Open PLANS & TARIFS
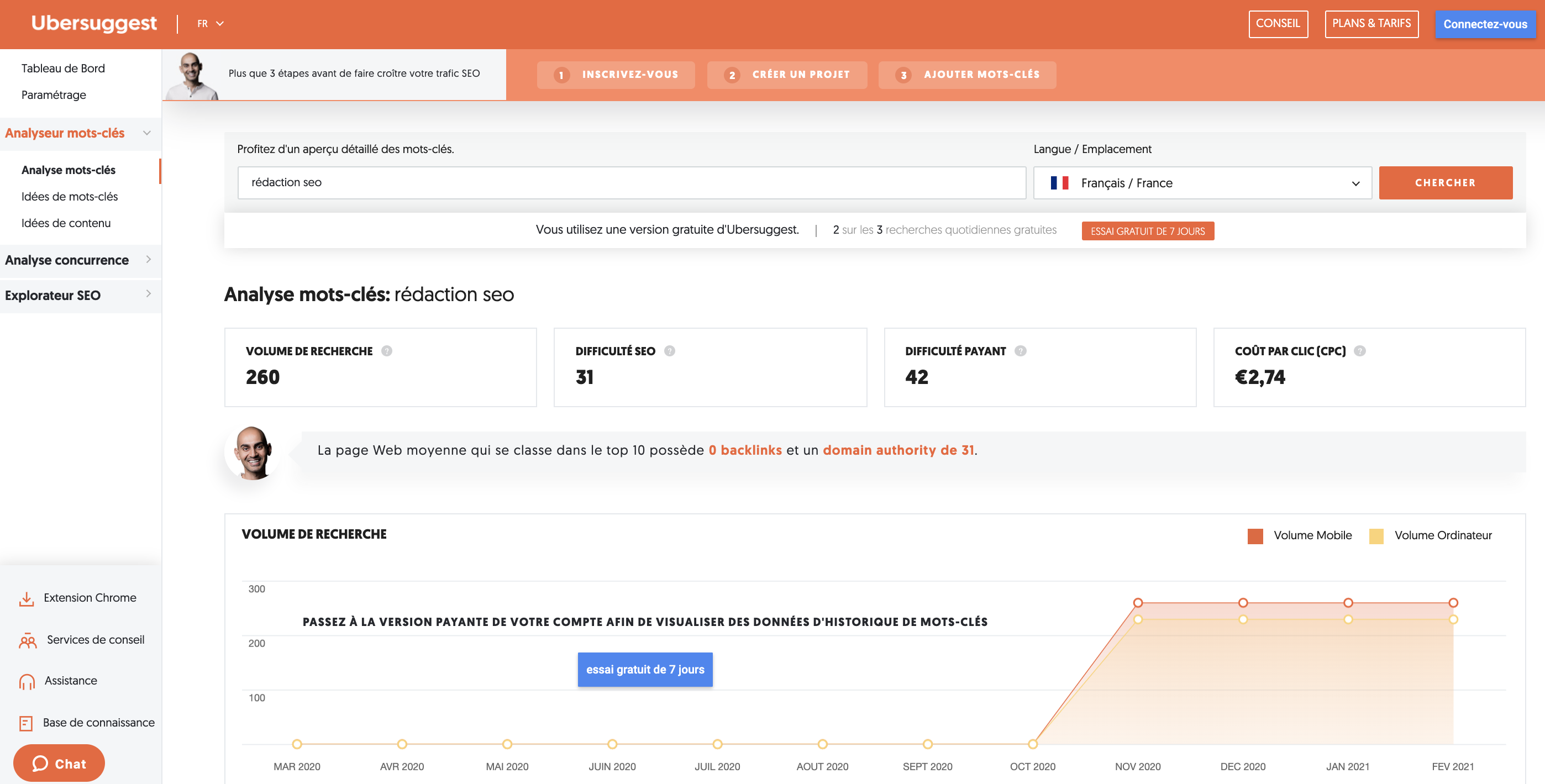The height and width of the screenshot is (784, 1545). point(1371,24)
